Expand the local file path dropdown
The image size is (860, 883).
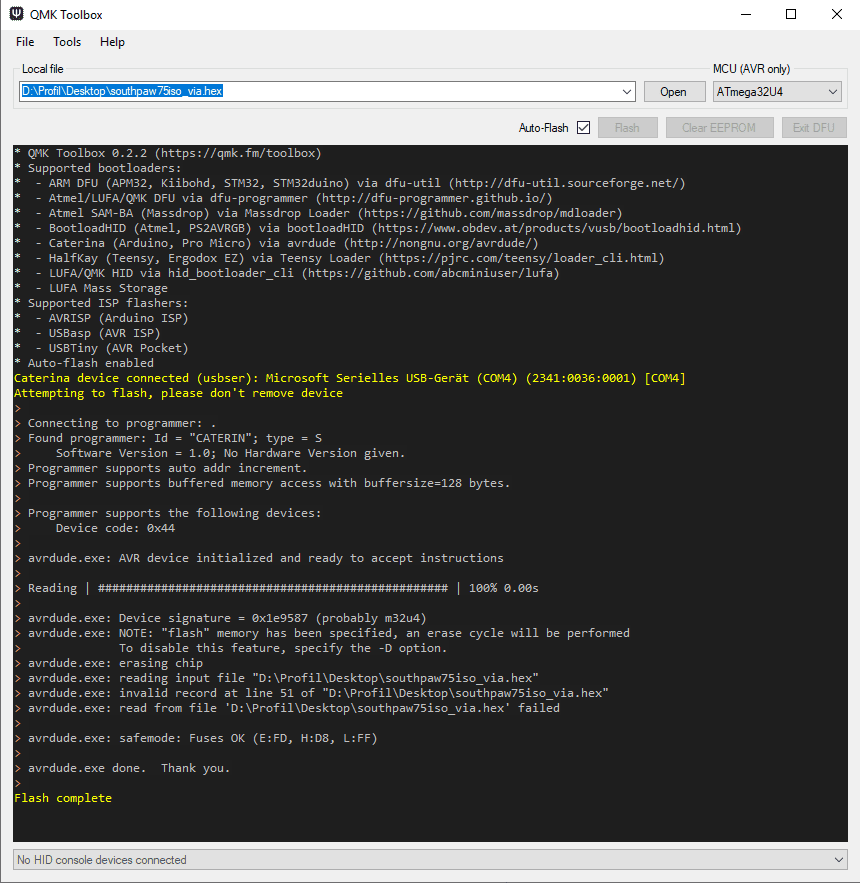coord(627,91)
